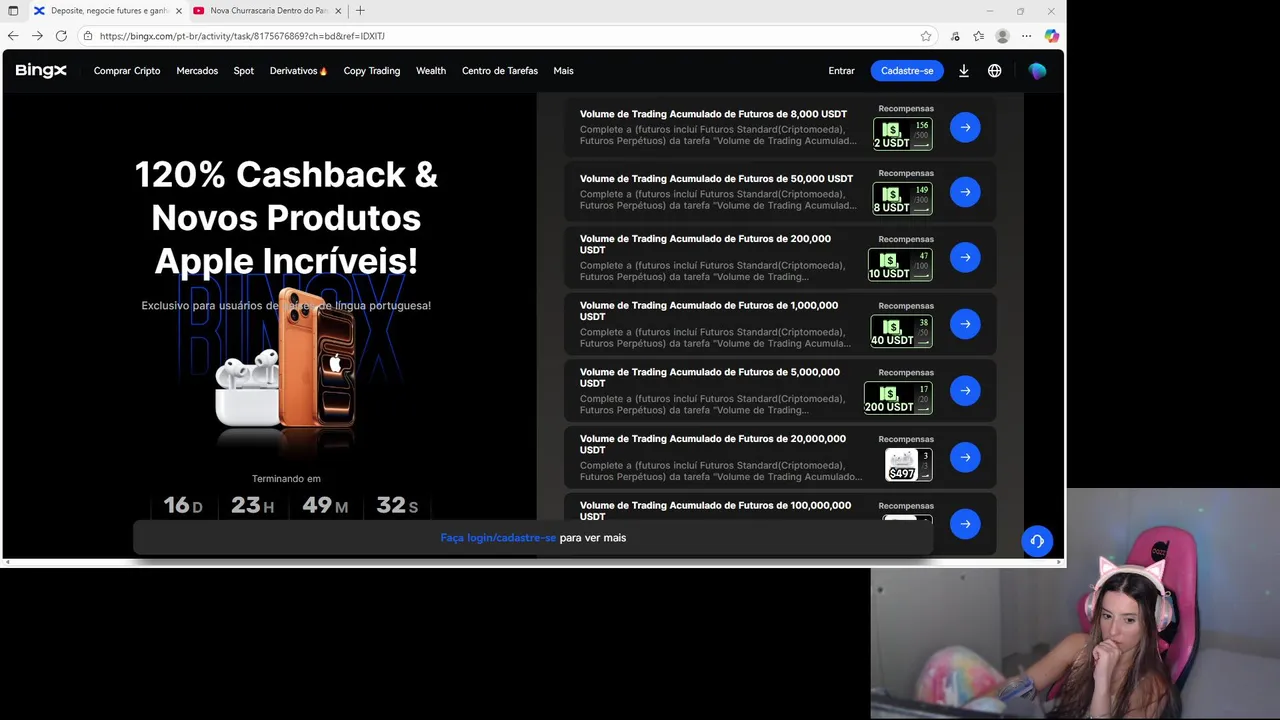This screenshot has width=1280, height=720.
Task: Open the Mercados menu
Action: click(197, 71)
